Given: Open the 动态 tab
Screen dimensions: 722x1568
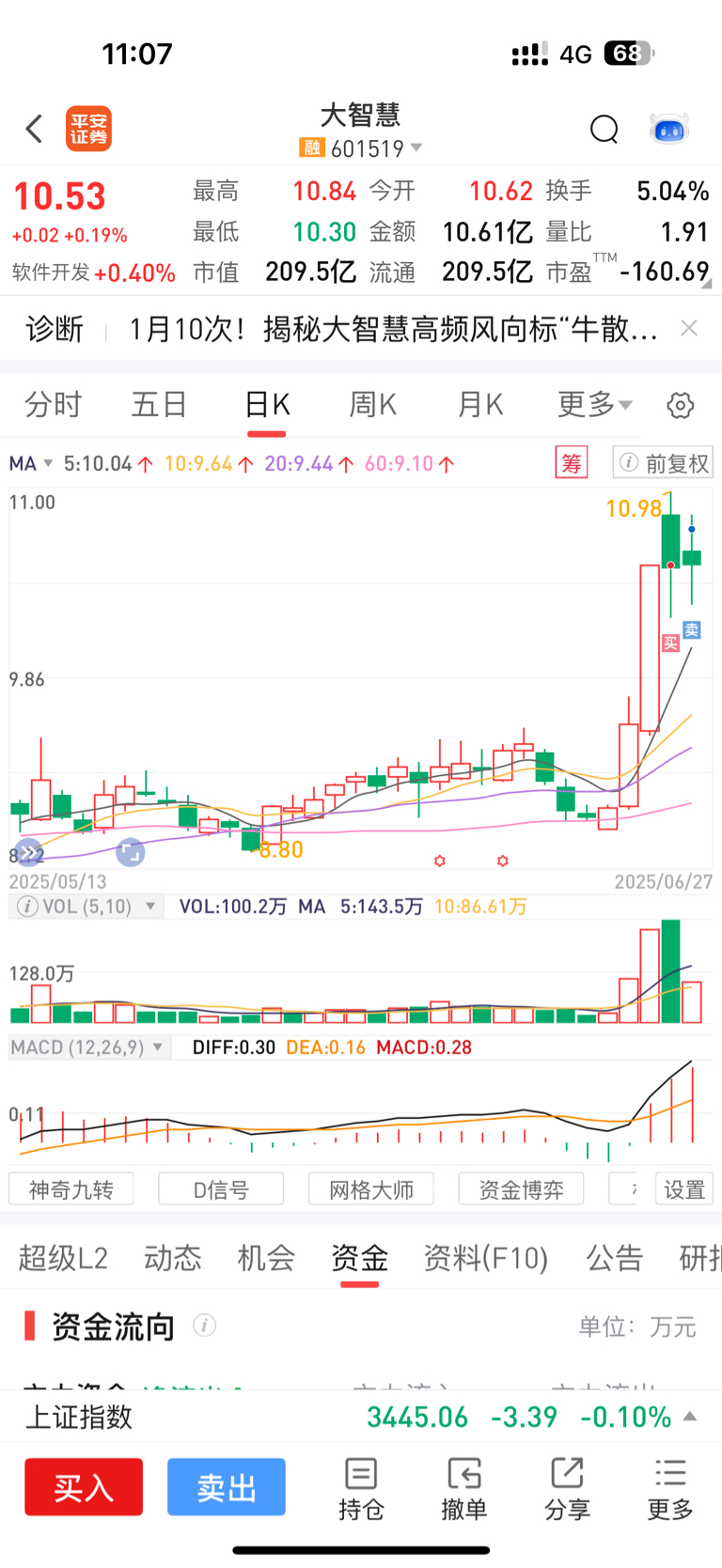Looking at the screenshot, I should 173,1258.
